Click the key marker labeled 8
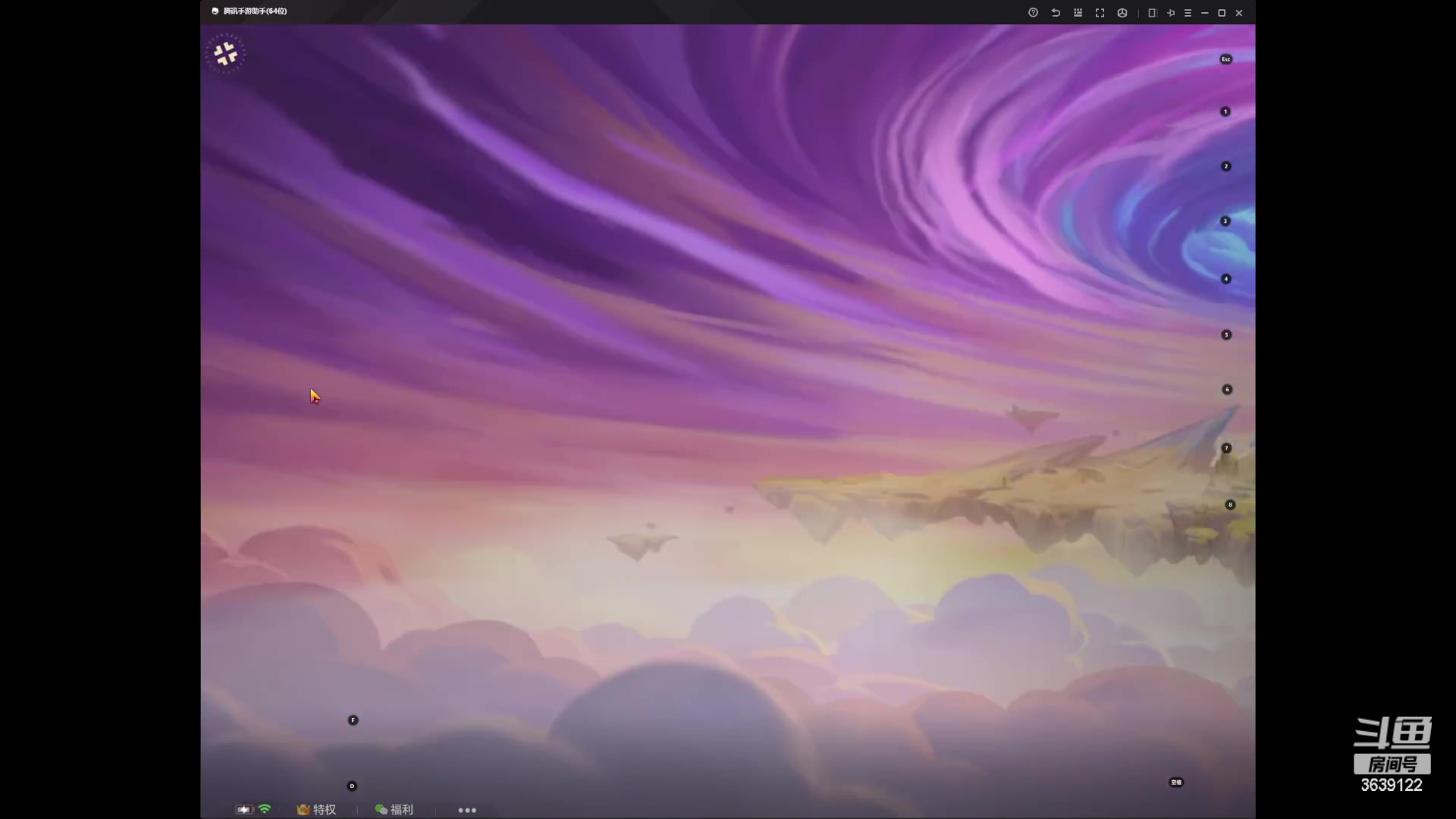This screenshot has height=819, width=1456. point(1230,505)
